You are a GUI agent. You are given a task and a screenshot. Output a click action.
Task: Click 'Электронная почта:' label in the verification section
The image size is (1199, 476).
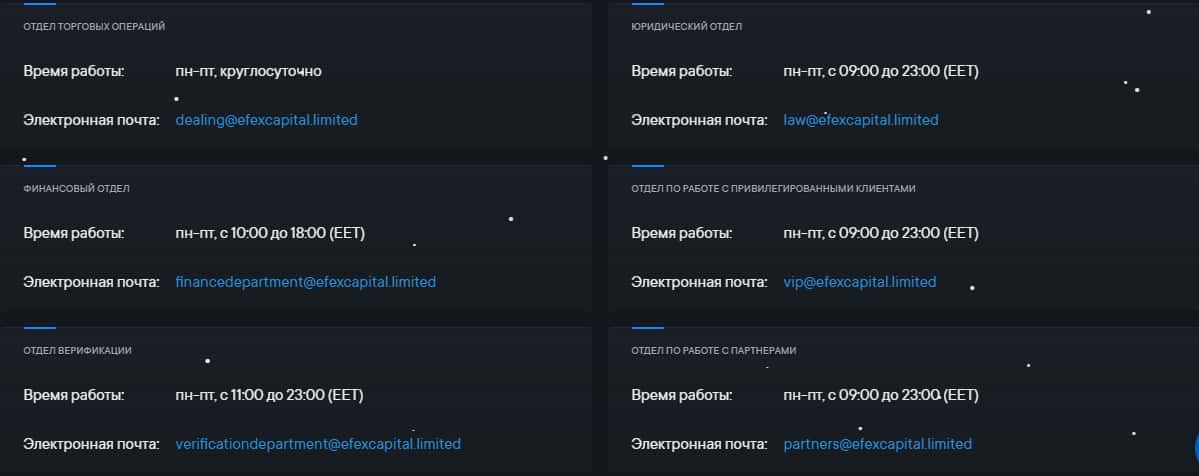pos(91,444)
